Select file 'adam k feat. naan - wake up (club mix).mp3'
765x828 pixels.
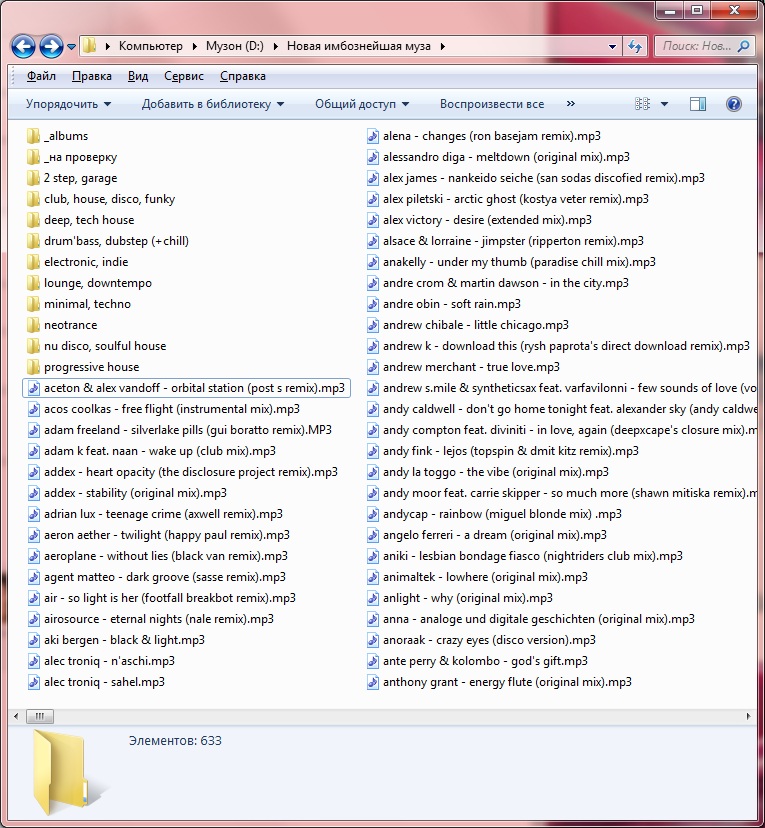coord(159,451)
